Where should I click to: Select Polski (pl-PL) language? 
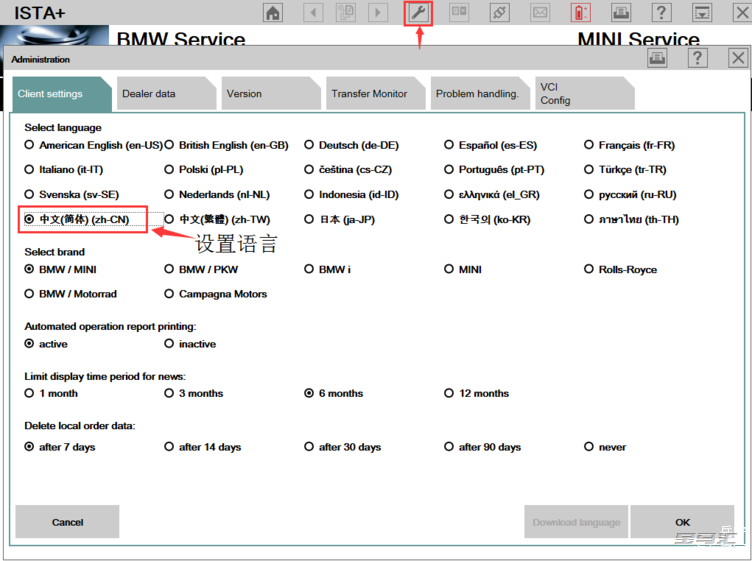point(204,170)
